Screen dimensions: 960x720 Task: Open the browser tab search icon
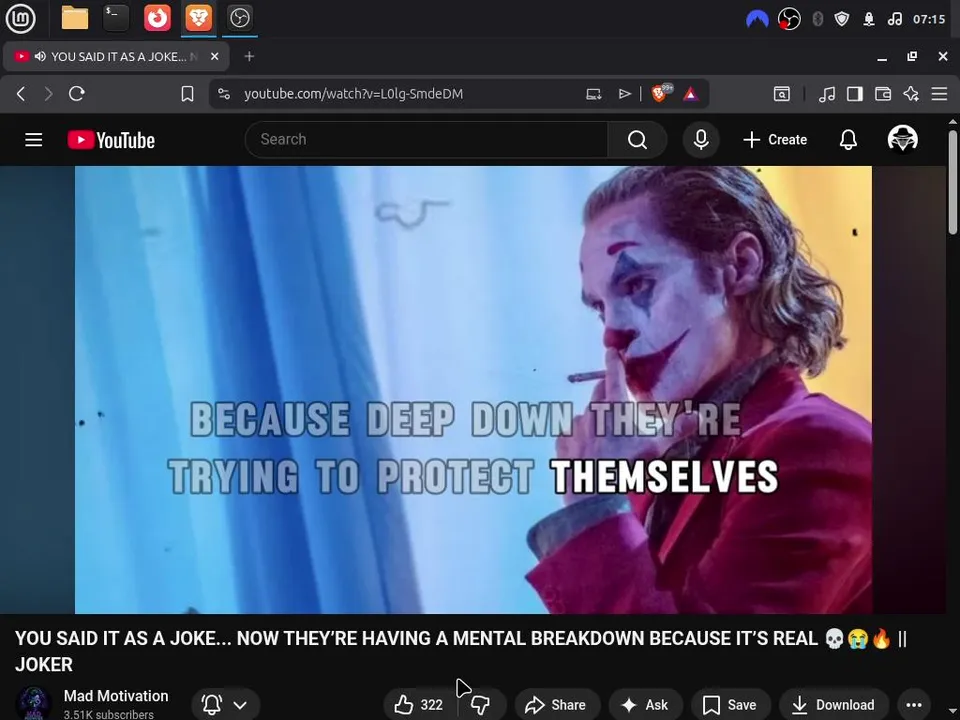(782, 94)
